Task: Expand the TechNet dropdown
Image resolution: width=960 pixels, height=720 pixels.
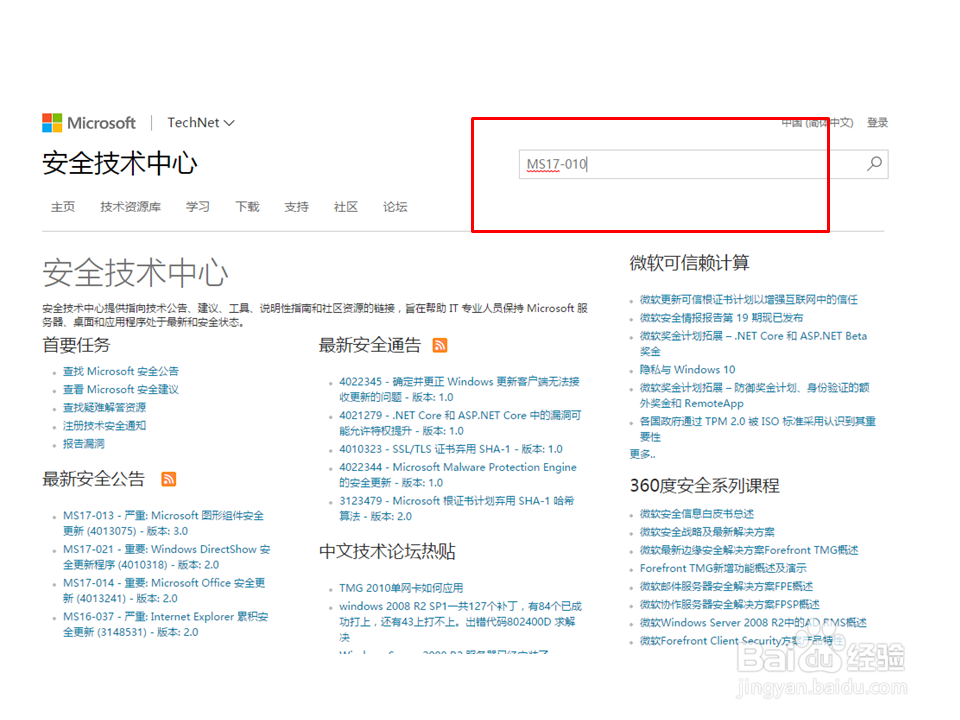Action: click(201, 123)
